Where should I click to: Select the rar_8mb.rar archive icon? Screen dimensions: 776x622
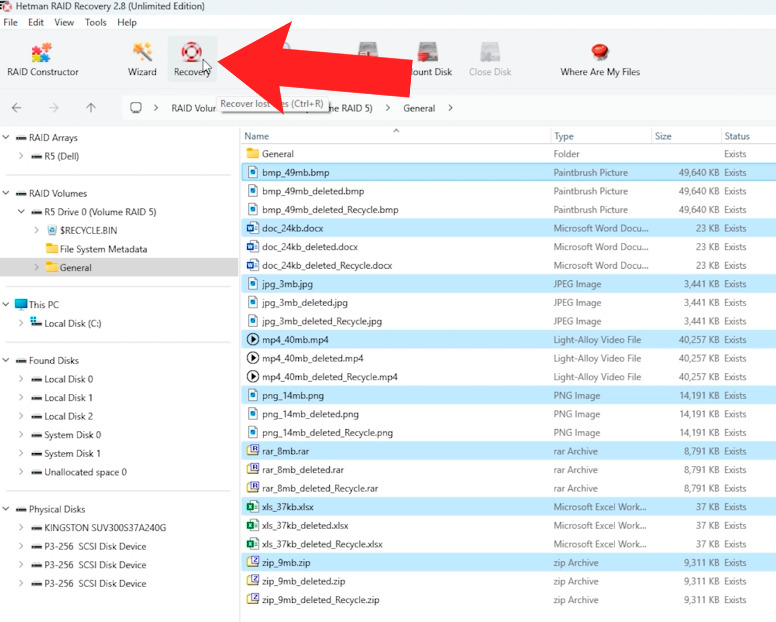pos(252,451)
